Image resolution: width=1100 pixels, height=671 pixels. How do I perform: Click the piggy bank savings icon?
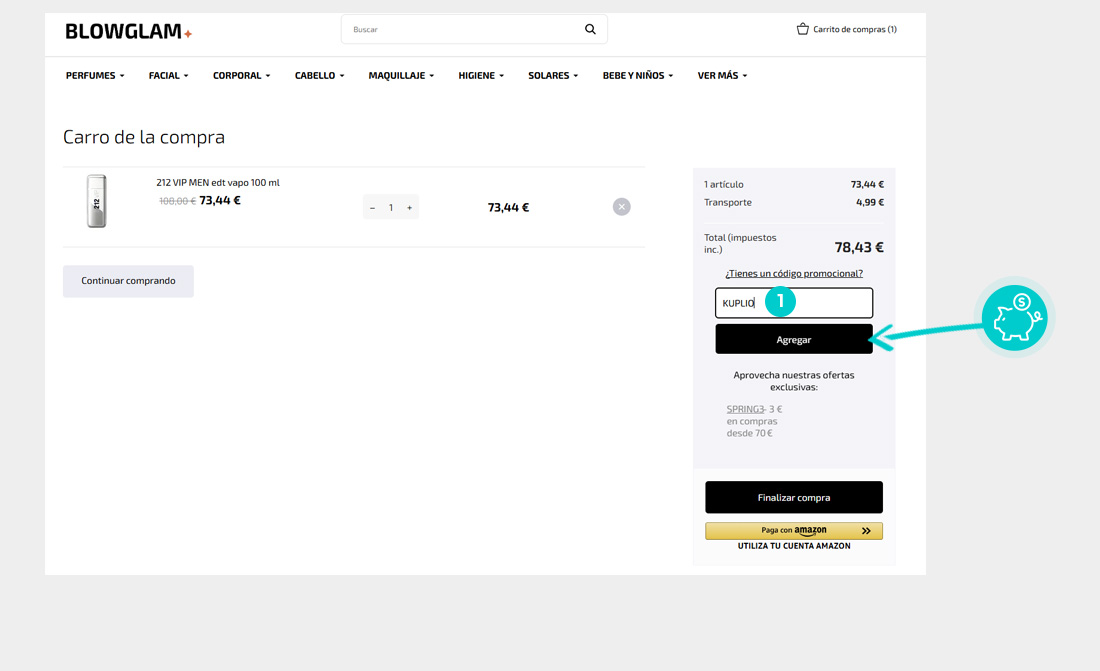[x=1014, y=318]
